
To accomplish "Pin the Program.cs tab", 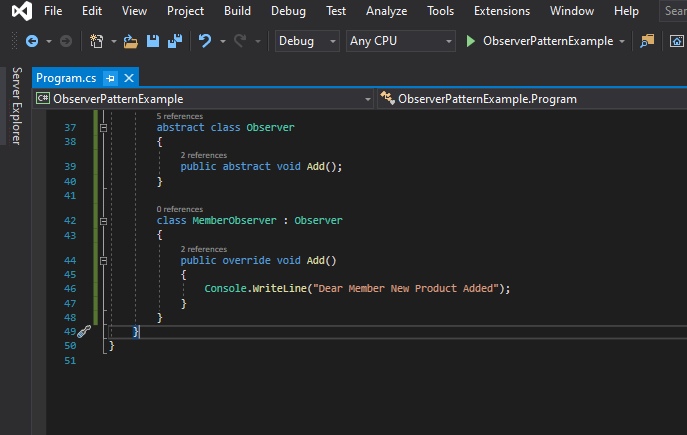I will pos(110,78).
